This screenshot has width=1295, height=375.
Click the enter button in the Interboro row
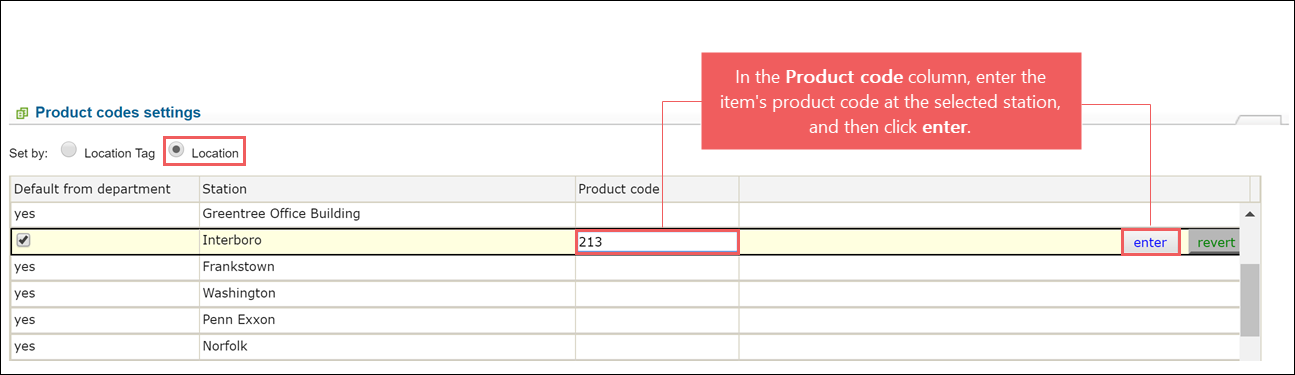[x=1150, y=242]
